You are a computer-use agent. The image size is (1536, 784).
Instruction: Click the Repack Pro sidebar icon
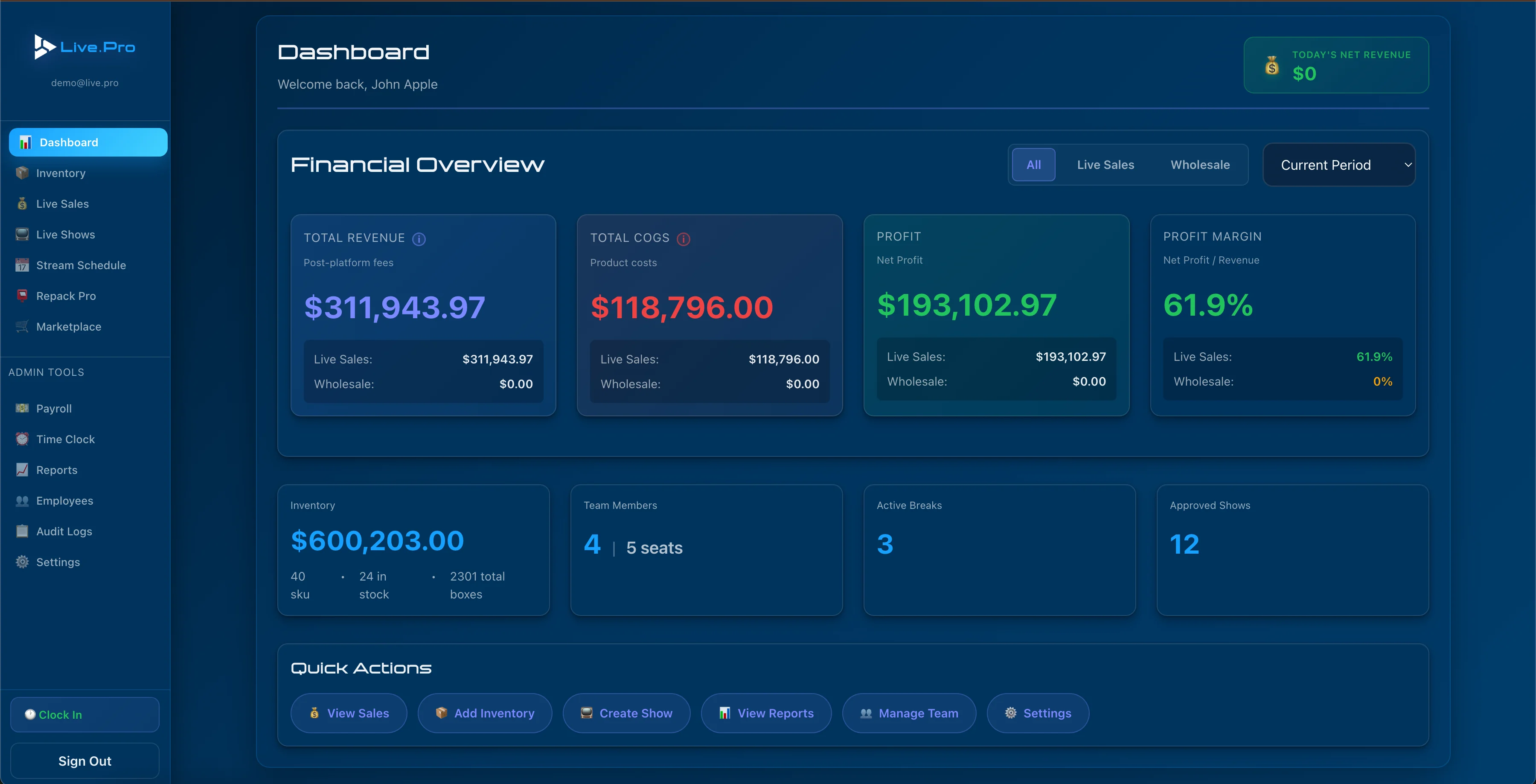22,296
